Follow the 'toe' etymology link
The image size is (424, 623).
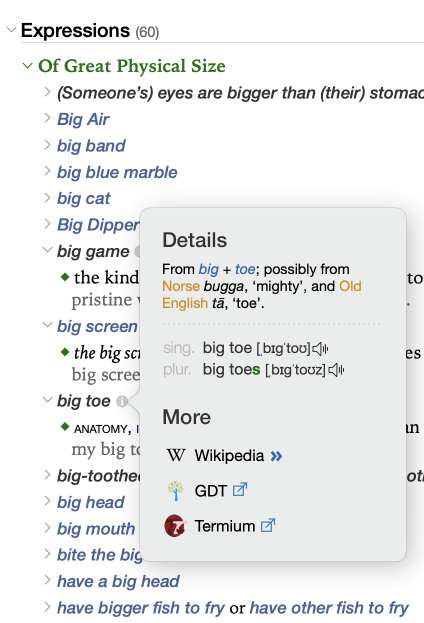(x=245, y=269)
